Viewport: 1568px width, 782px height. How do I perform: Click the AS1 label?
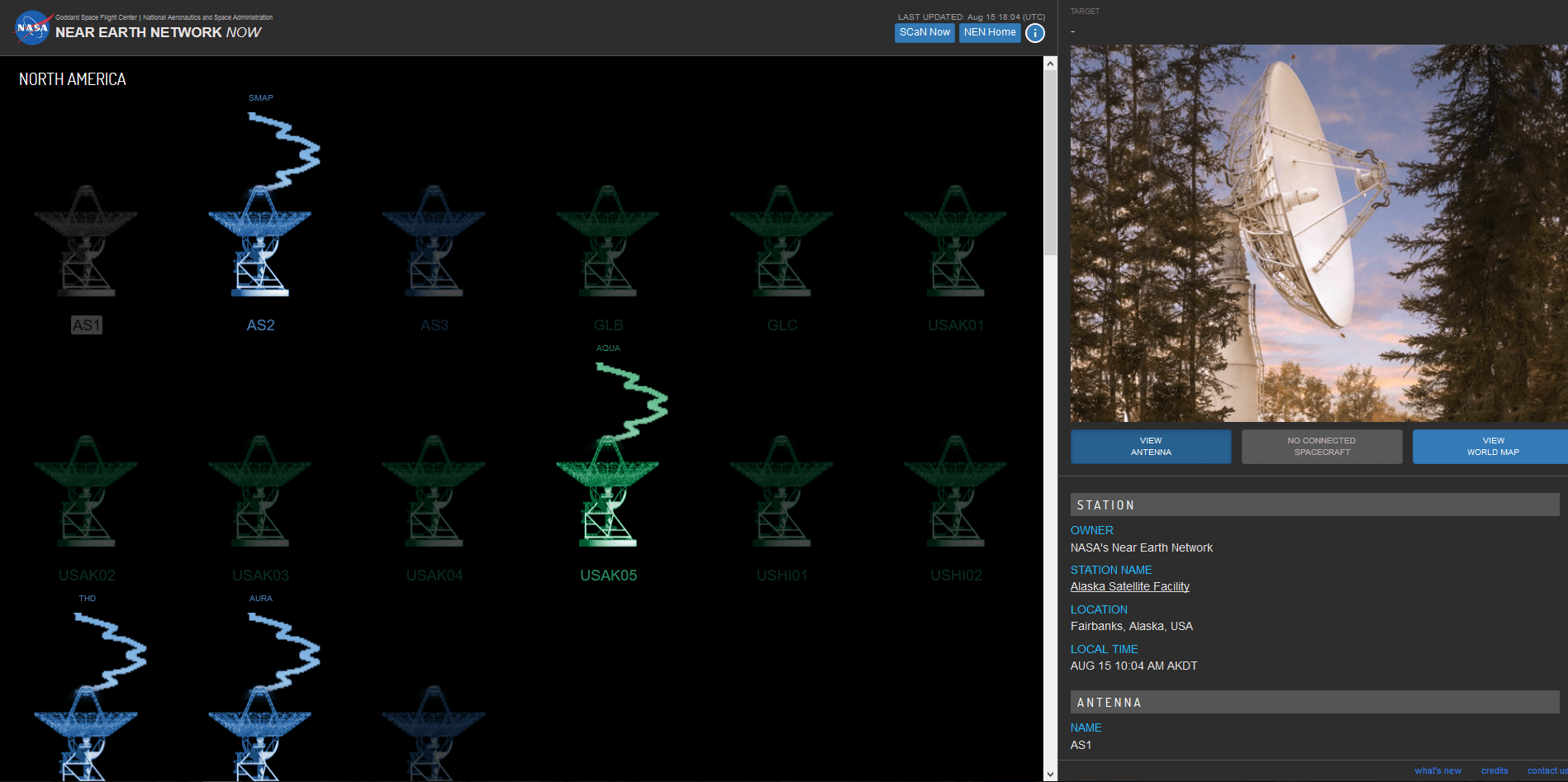pyautogui.click(x=86, y=325)
